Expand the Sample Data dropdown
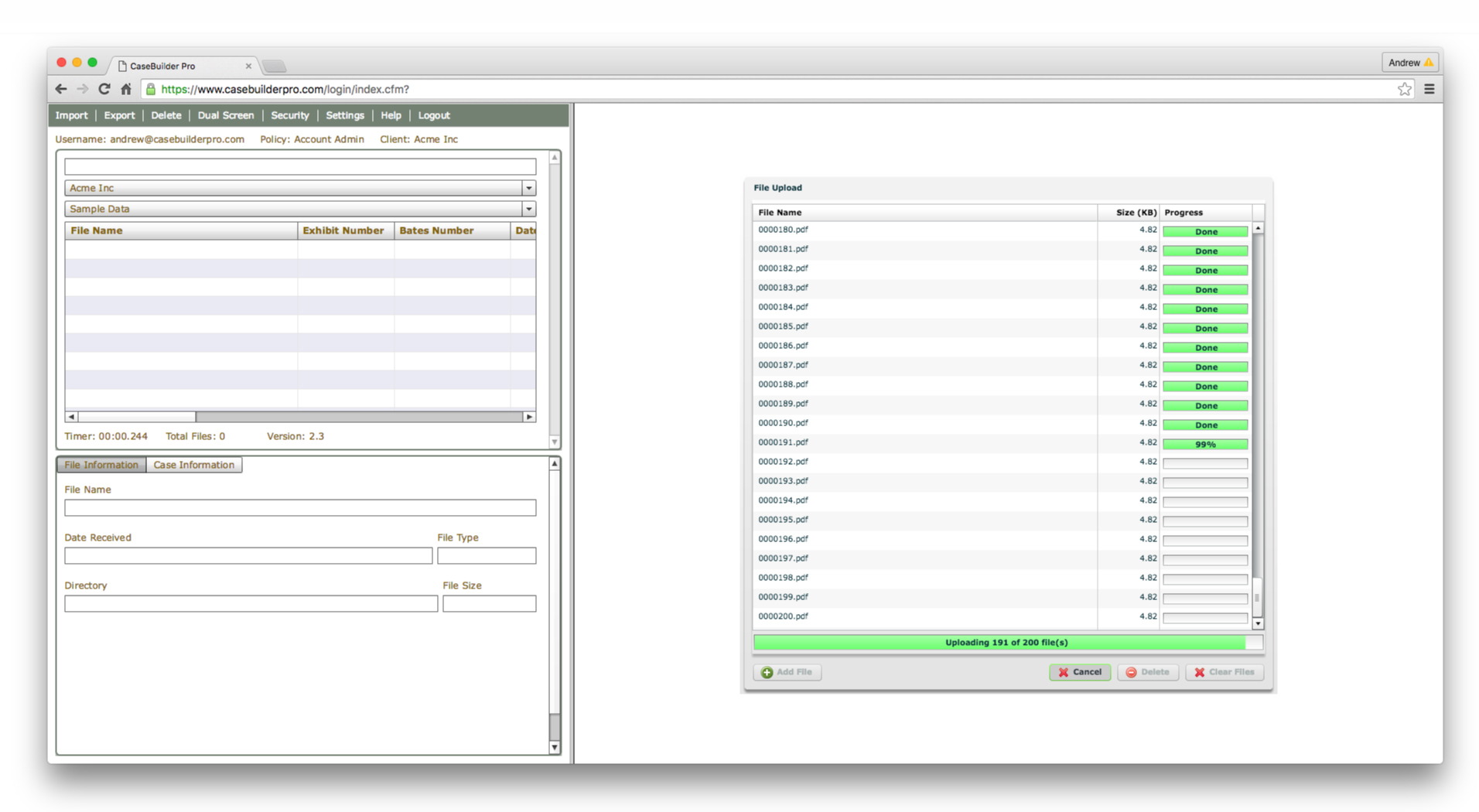 (528, 209)
